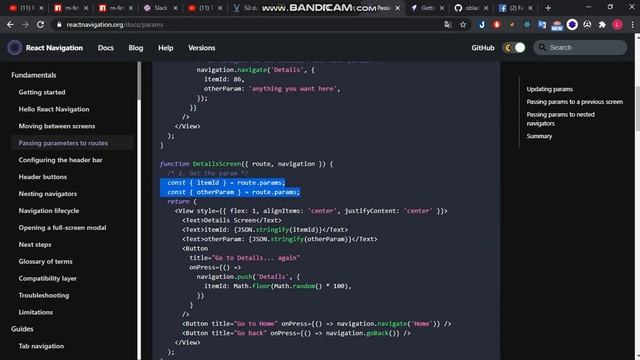Open Configuring the header bar doc
Screen dimensions: 640x360
60,160
